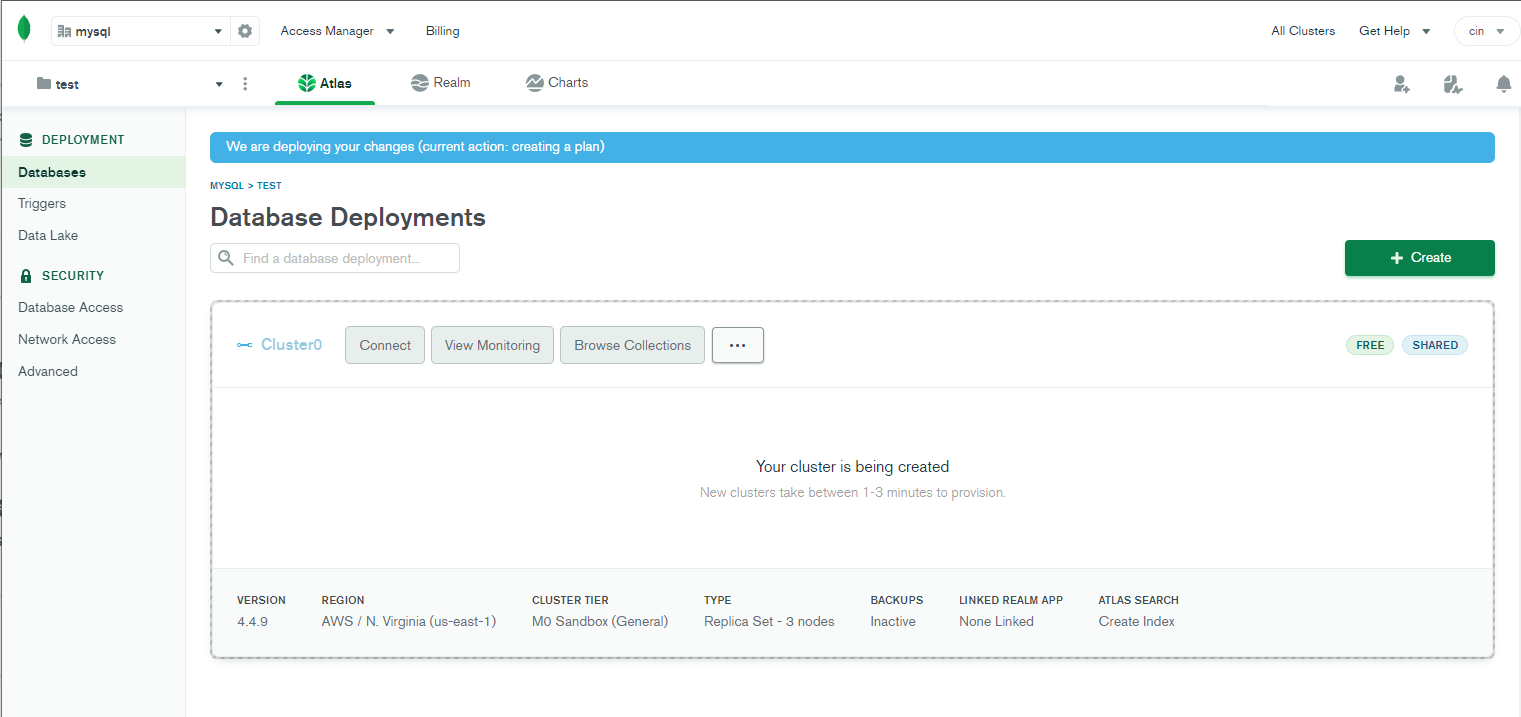Screen dimensions: 1521x717
Task: Click version '4.4.9' text
Action: click(252, 621)
